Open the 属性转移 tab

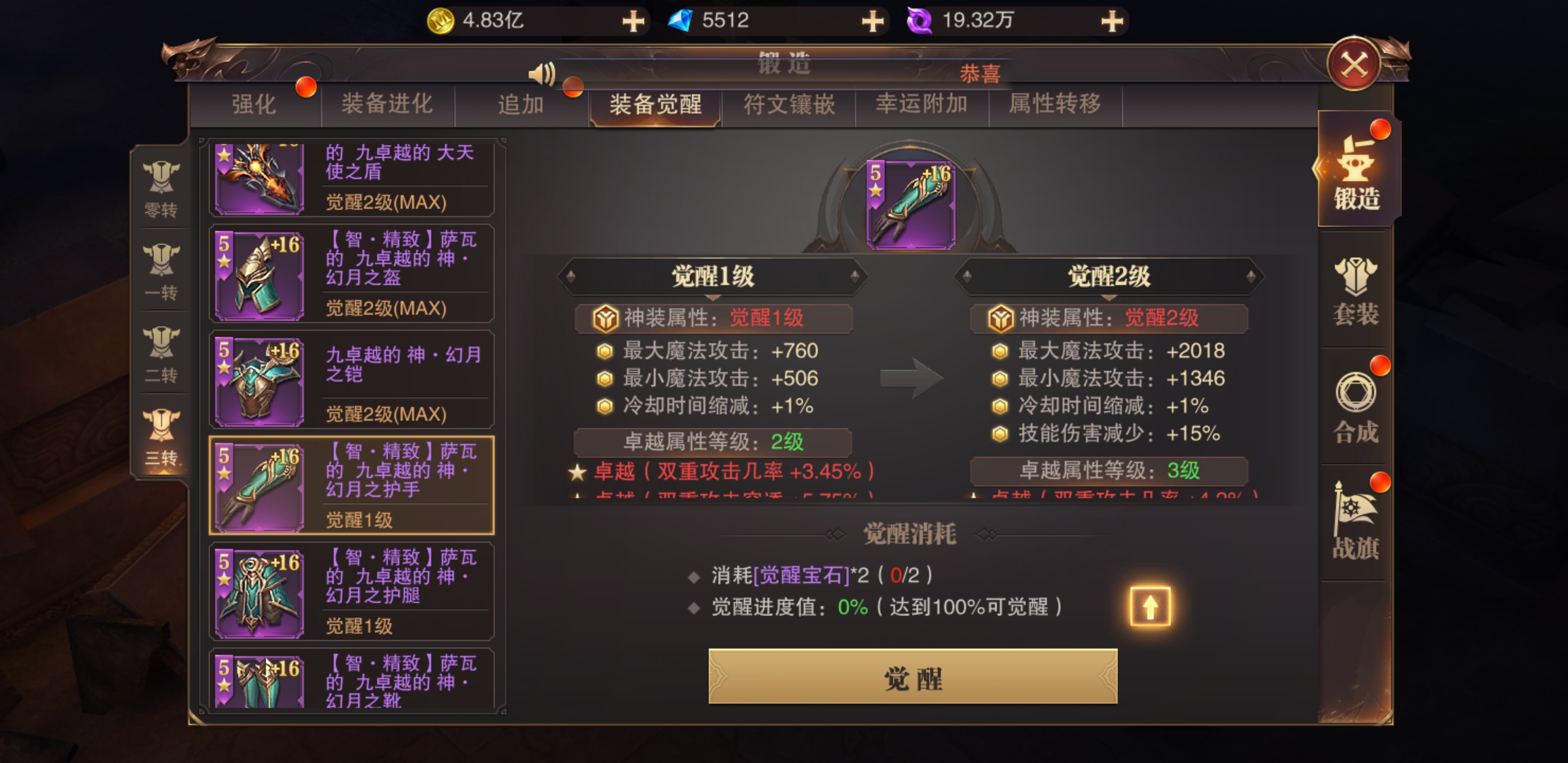point(1055,105)
